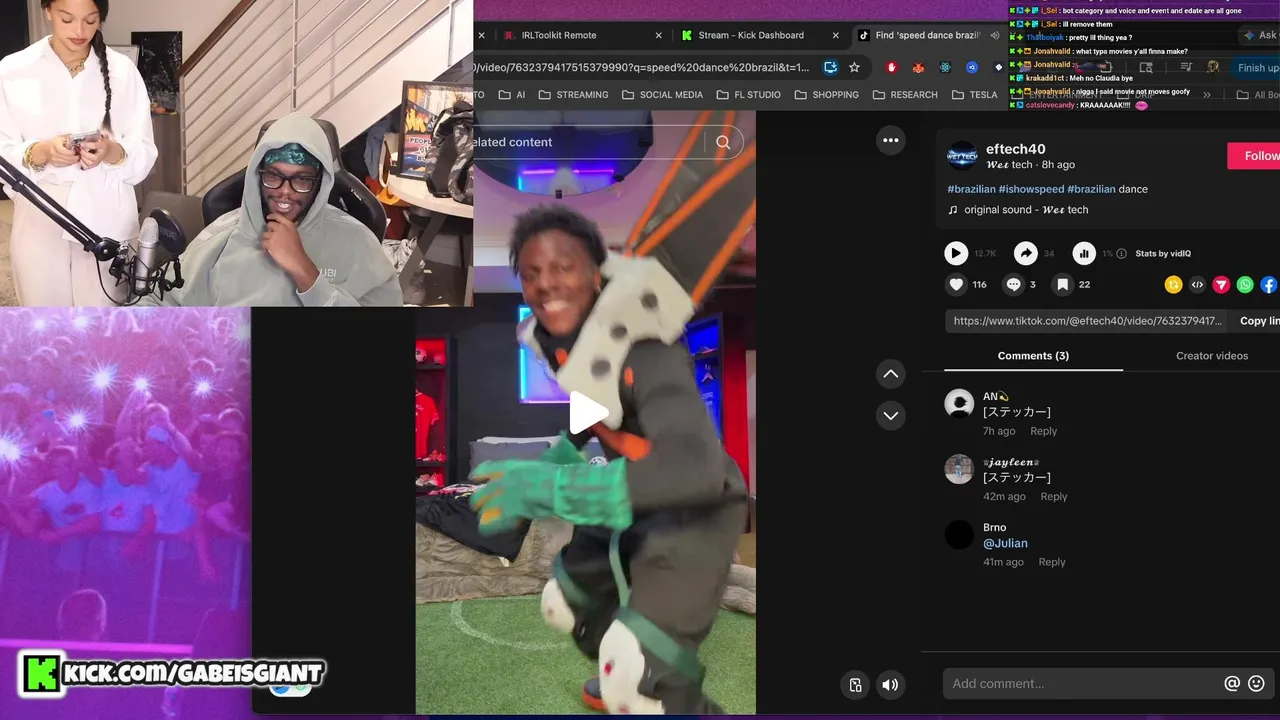This screenshot has height=720, width=1280.
Task: Open the SHOPPING bookmarks folder
Action: point(827,95)
